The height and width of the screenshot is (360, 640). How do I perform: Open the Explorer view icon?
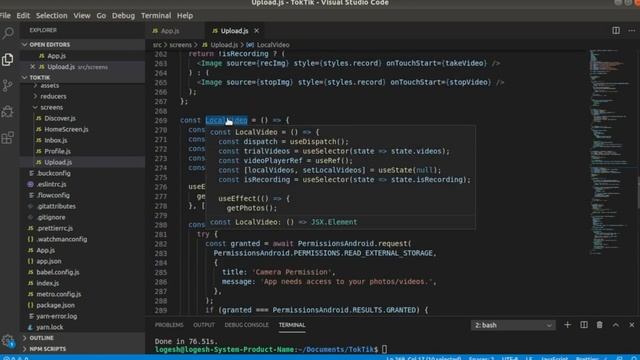pyautogui.click(x=8, y=60)
